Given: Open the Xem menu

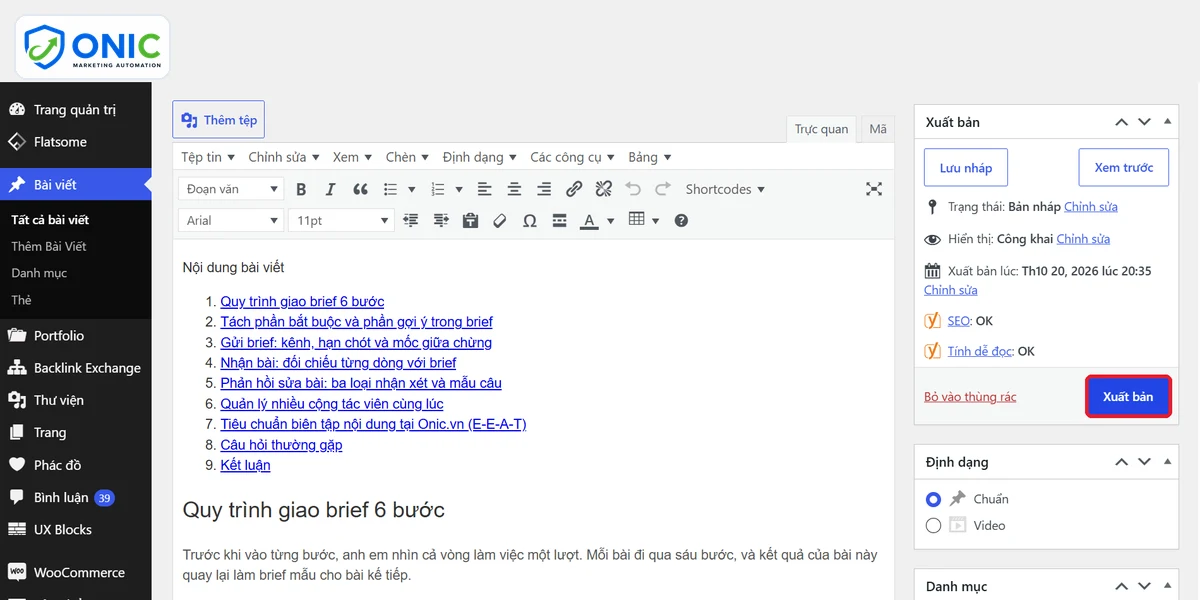Looking at the screenshot, I should tap(353, 157).
